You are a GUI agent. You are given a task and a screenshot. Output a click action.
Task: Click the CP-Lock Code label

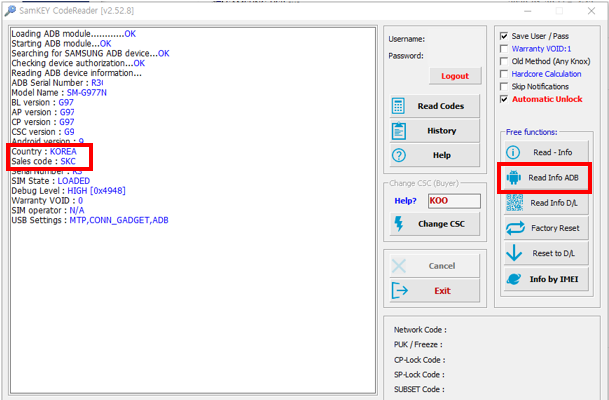[x=419, y=360]
